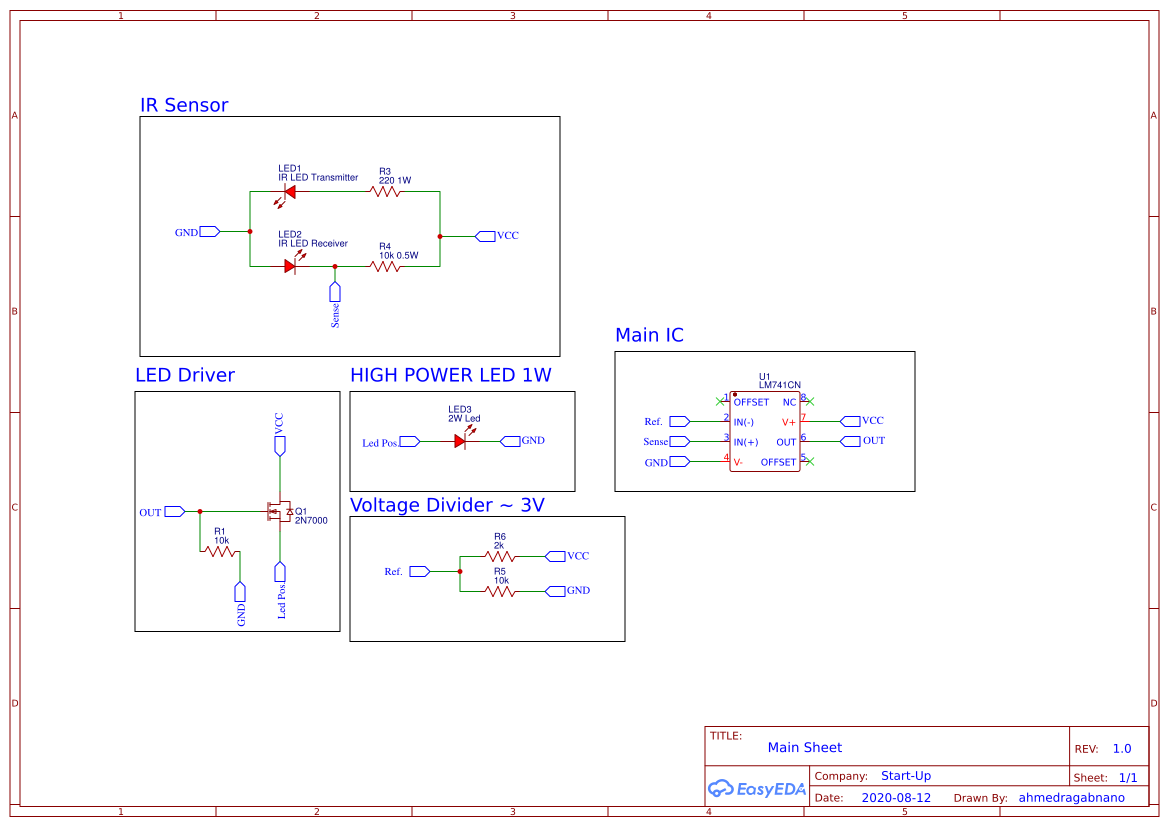Select Led Pos. port in HIGH POWER LED block
Viewport: 1169px width, 827px height.
click(x=410, y=442)
